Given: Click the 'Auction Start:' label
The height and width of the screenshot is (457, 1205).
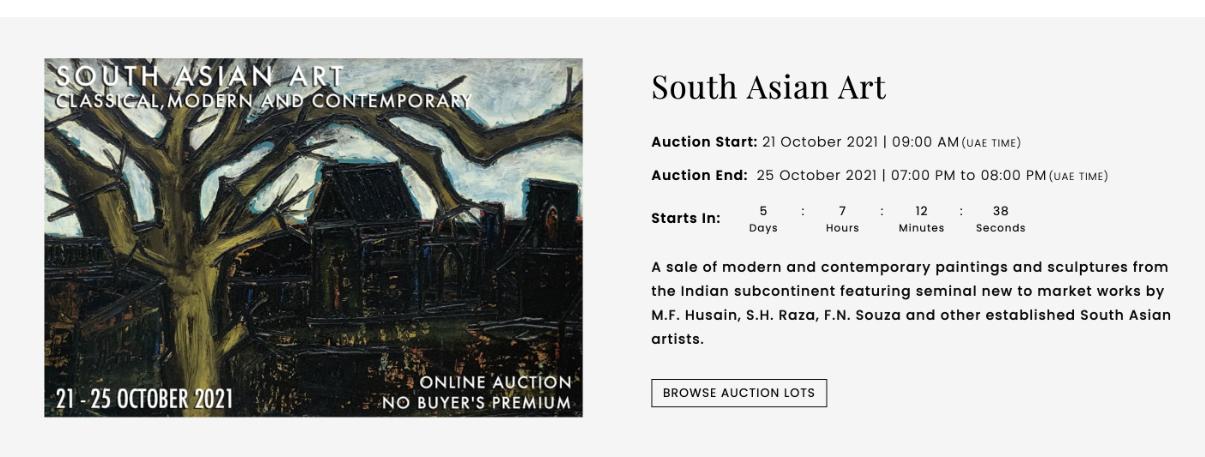Looking at the screenshot, I should point(704,142).
